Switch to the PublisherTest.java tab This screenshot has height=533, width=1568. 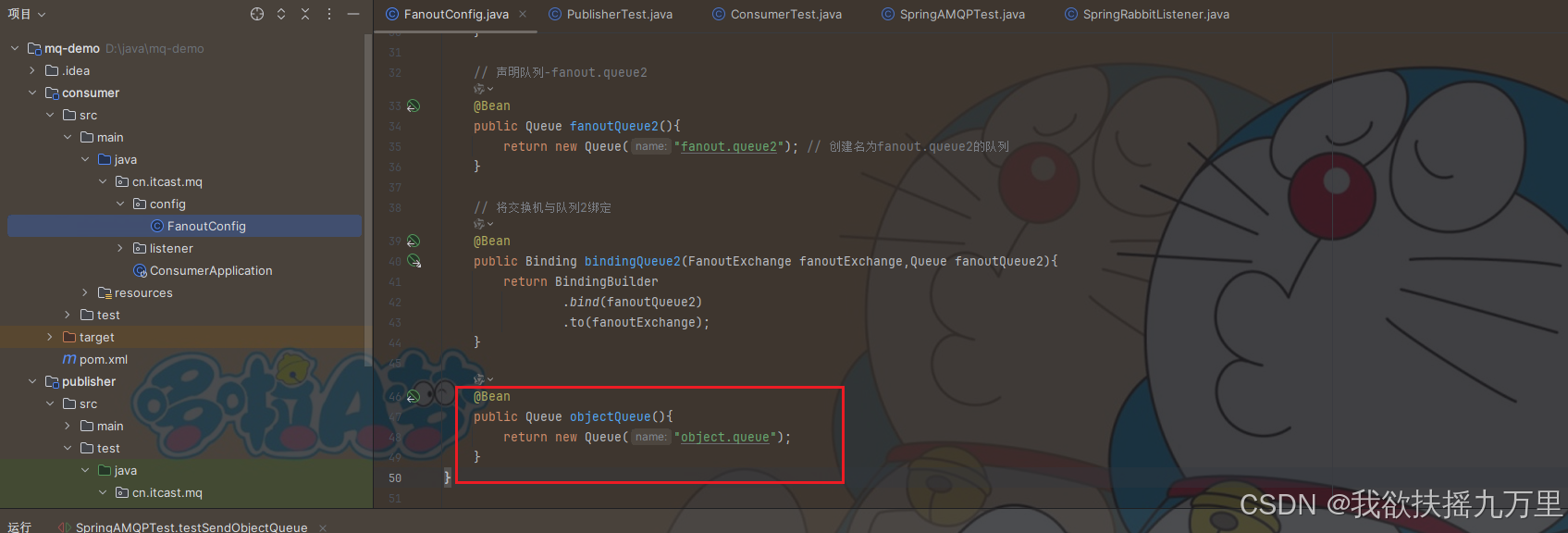pyautogui.click(x=611, y=14)
